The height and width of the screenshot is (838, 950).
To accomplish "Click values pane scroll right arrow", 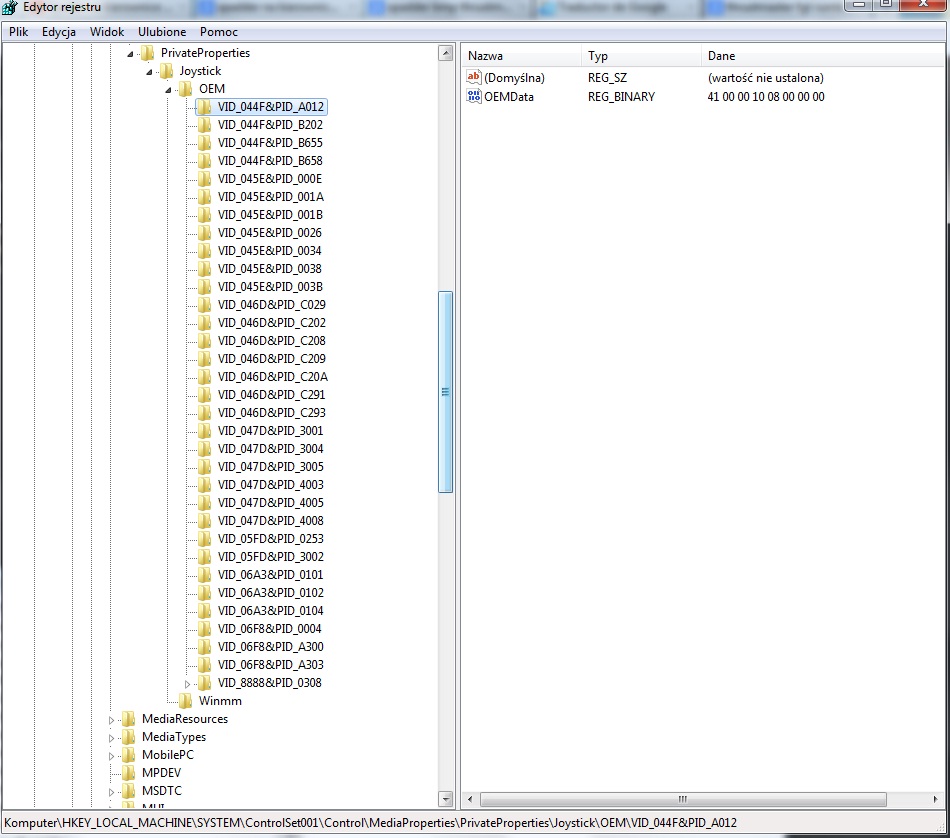I will (935, 799).
